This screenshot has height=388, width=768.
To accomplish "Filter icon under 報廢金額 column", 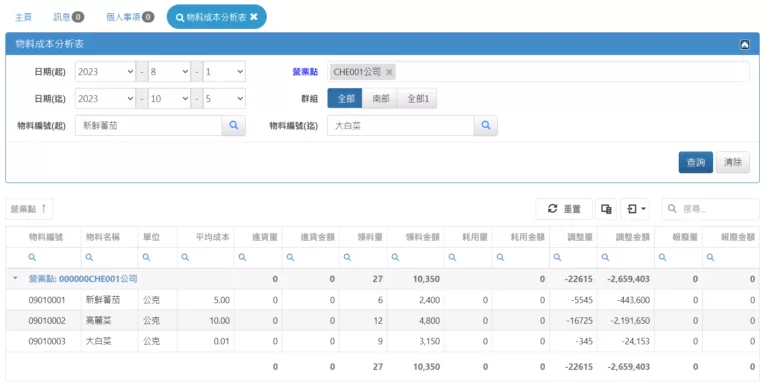I will click(x=710, y=257).
